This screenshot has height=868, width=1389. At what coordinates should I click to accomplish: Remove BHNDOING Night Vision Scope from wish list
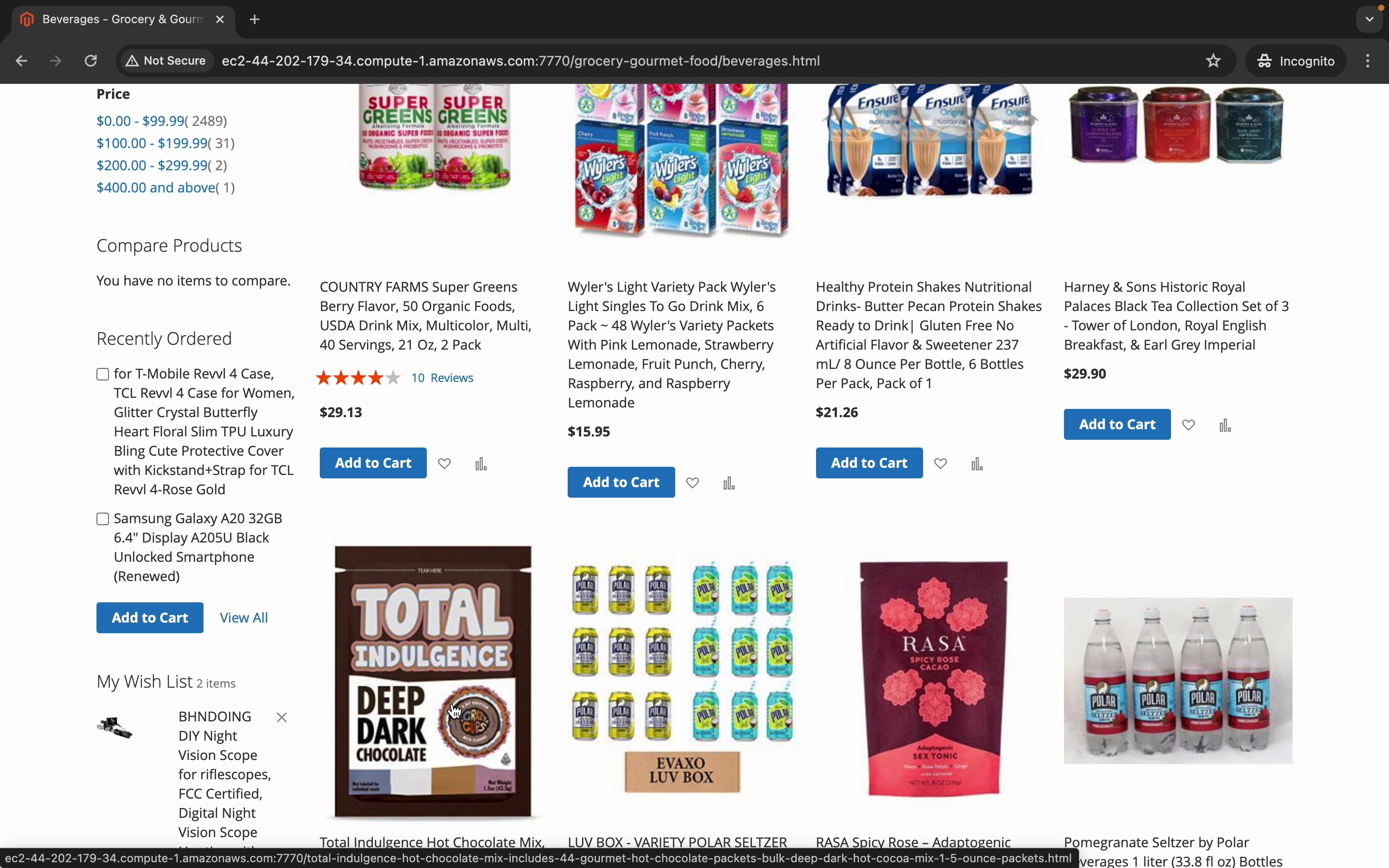(x=282, y=717)
